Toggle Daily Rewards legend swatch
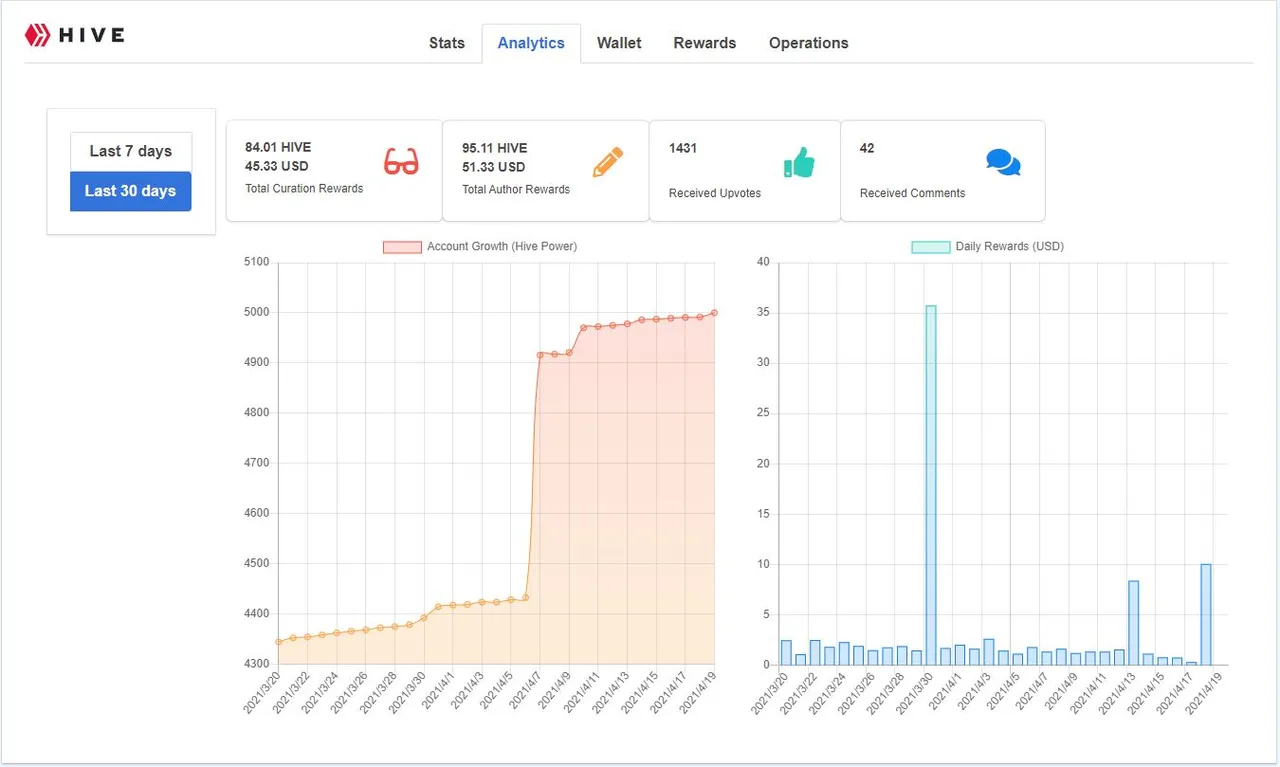Viewport: 1280px width, 767px height. click(x=930, y=247)
